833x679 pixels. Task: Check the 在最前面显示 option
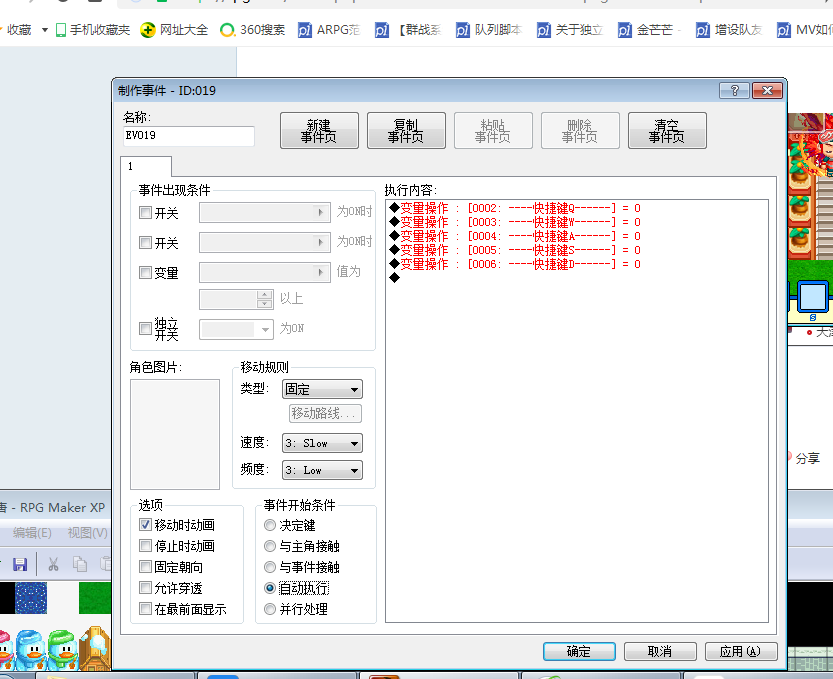pos(145,609)
